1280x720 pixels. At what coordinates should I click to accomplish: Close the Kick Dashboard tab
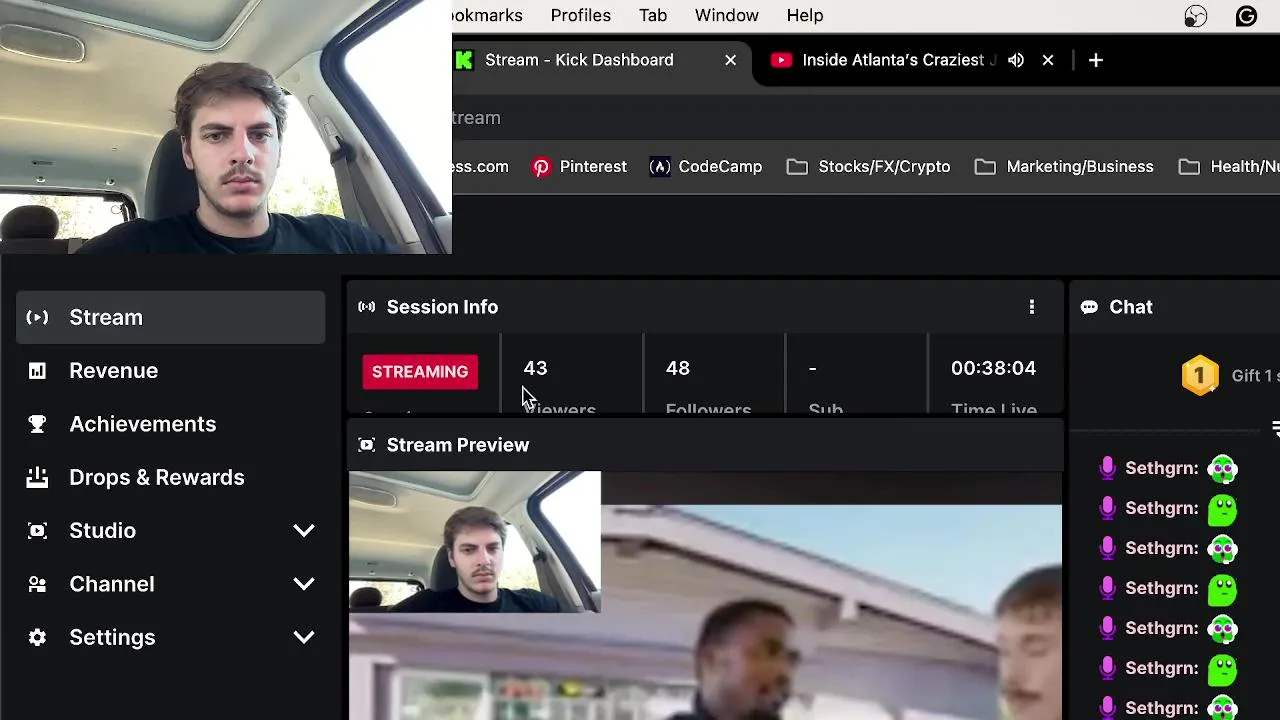click(731, 60)
